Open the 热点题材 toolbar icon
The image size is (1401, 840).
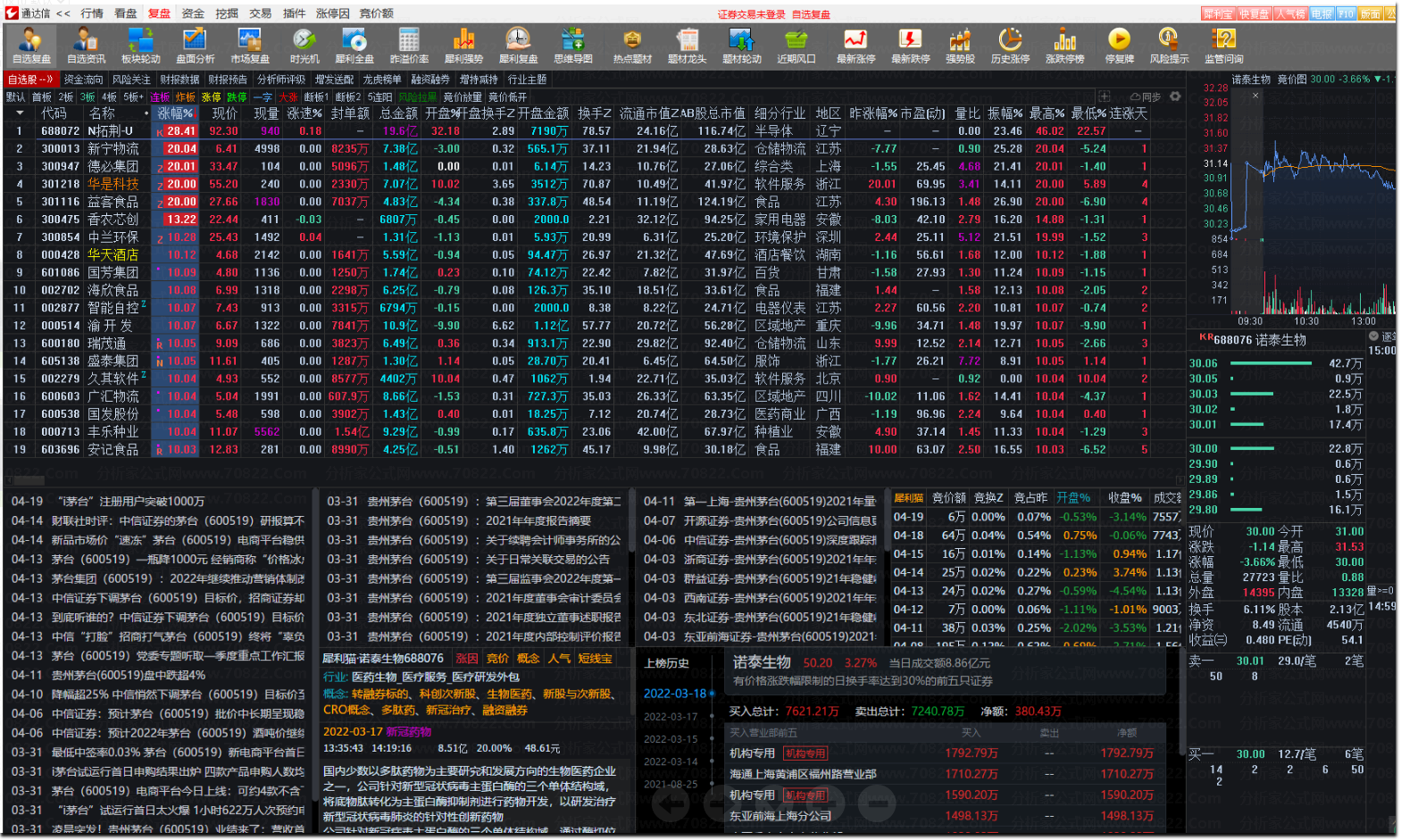632,46
